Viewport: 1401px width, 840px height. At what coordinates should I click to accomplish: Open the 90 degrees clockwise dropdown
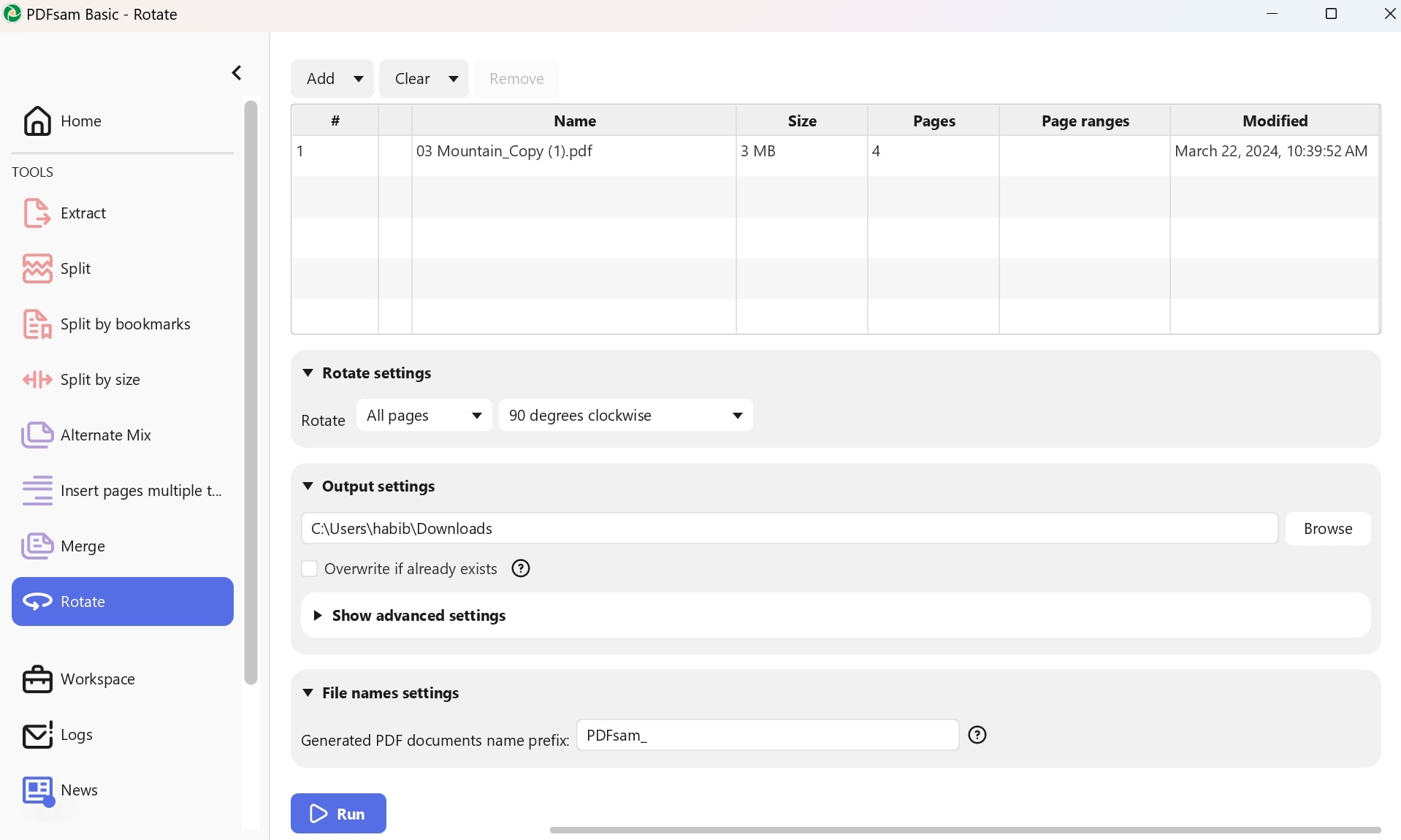point(626,416)
